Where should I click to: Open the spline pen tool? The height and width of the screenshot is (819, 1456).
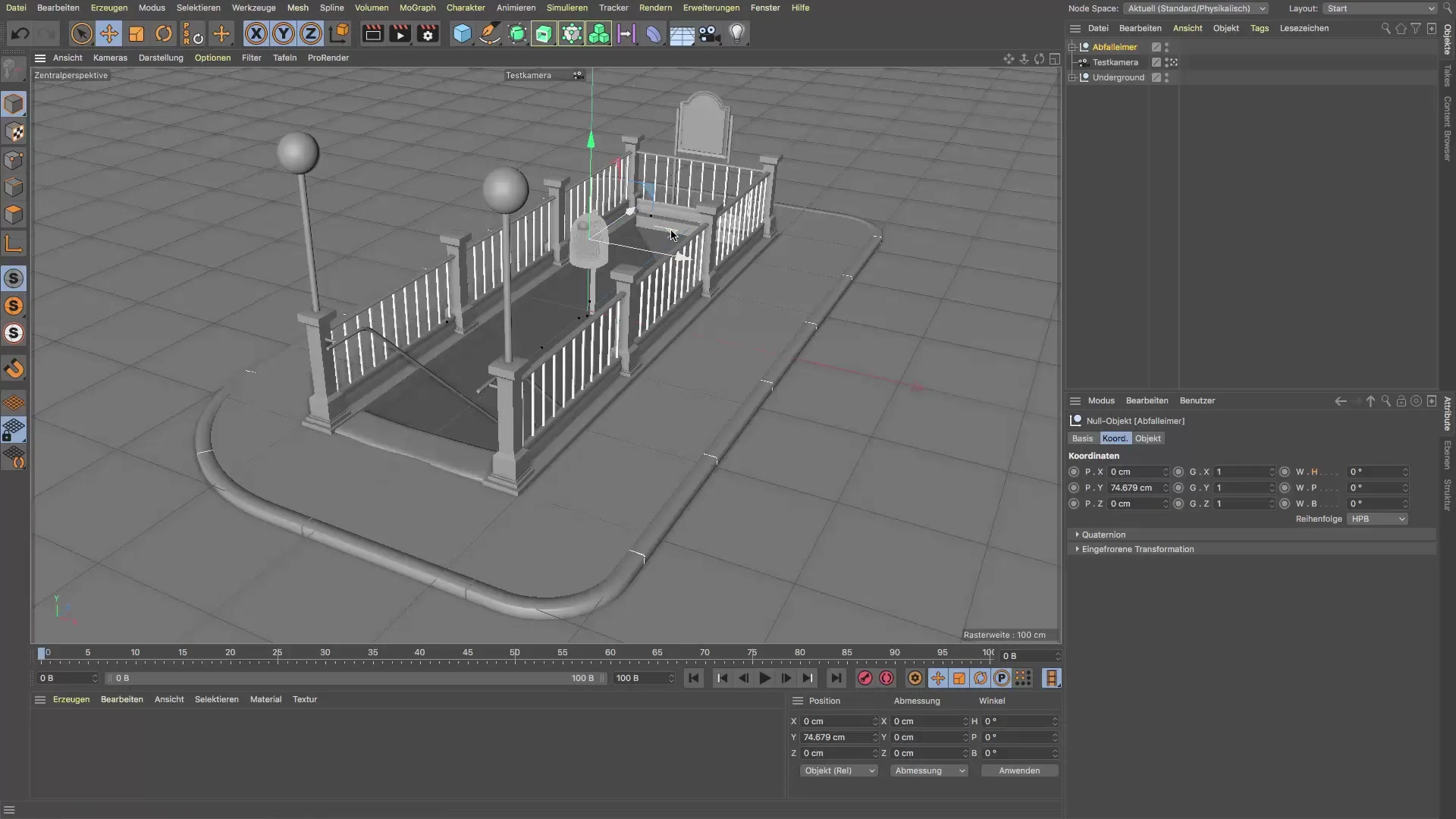[490, 33]
